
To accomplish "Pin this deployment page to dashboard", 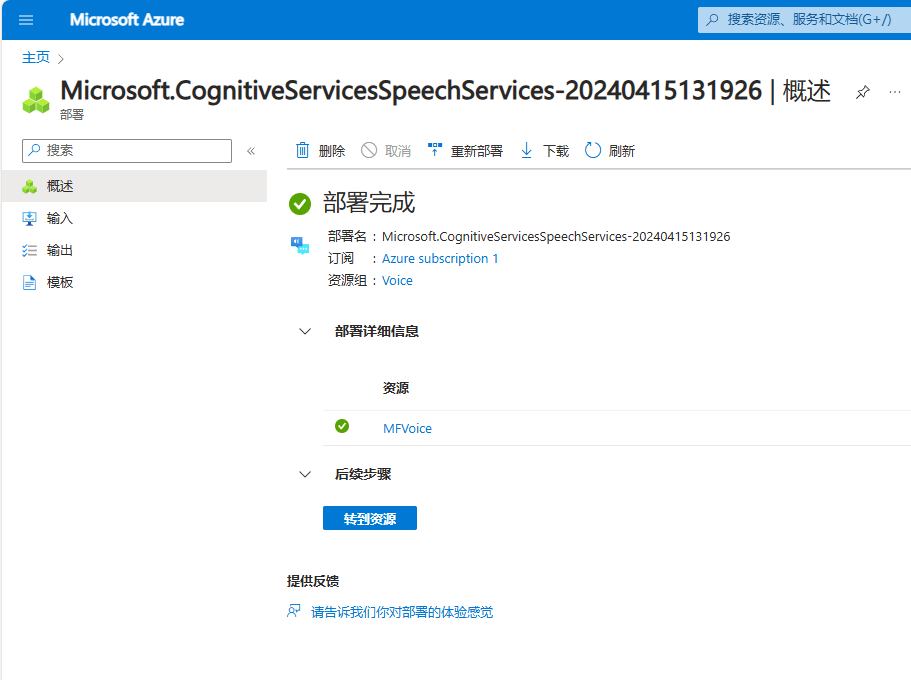I will tap(863, 92).
